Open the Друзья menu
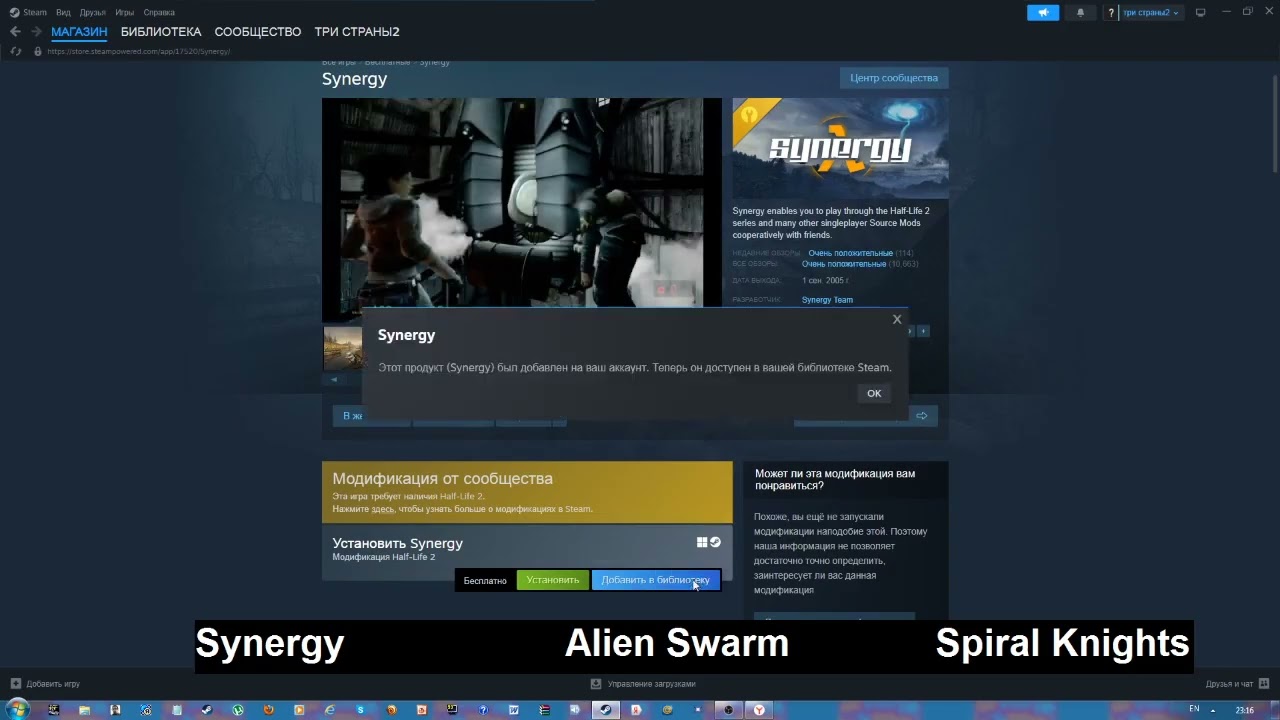 click(92, 12)
